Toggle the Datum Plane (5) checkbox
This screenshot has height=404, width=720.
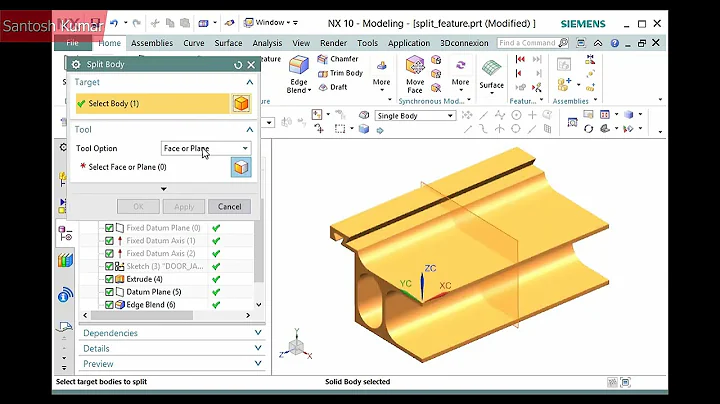tap(109, 292)
